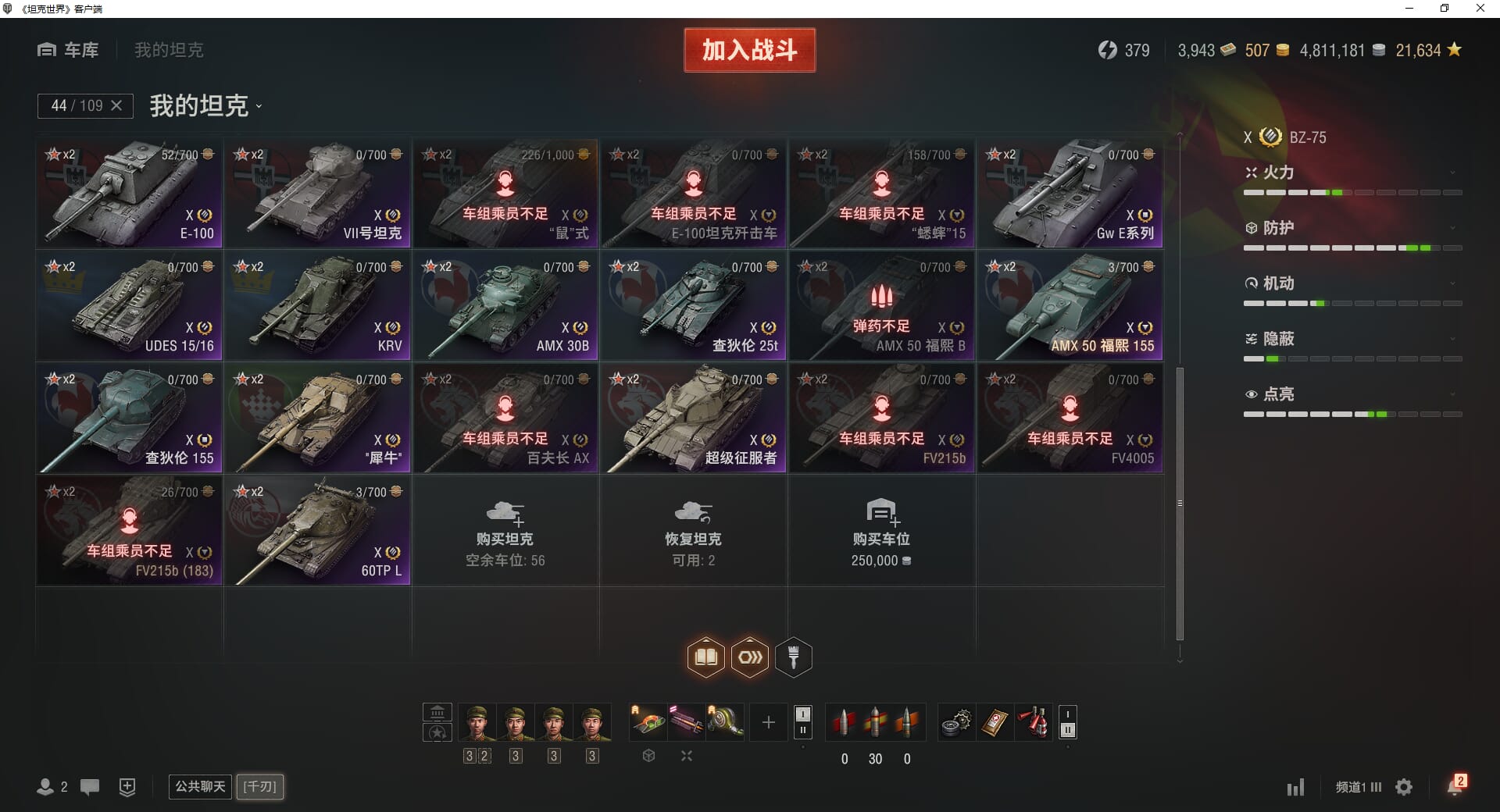Expand the 火力 firepower stats section
The width and height of the screenshot is (1500, 812).
click(x=1352, y=173)
